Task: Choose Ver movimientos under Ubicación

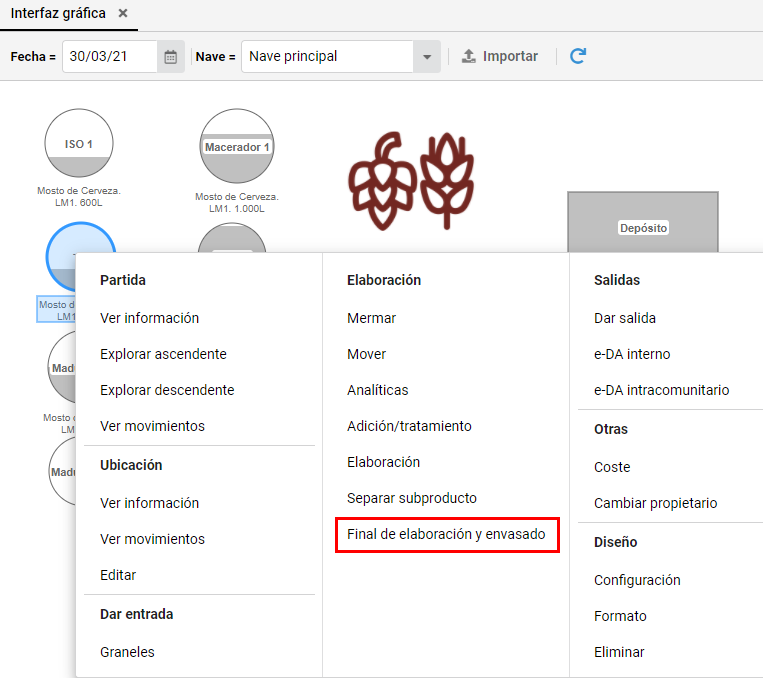Action: pos(152,539)
